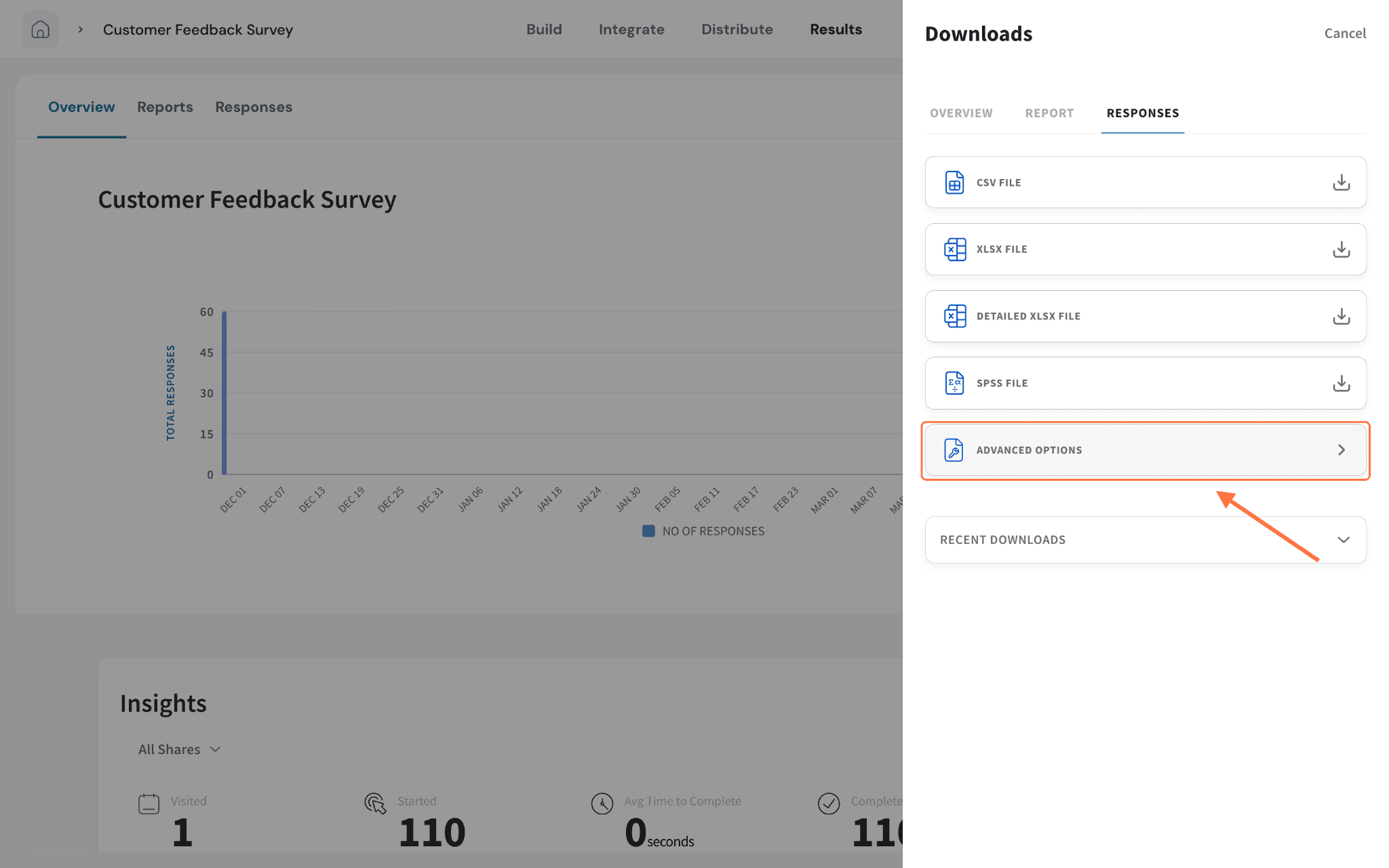Click the SPSS FILE download row
The width and height of the screenshot is (1389, 868).
point(1146,383)
